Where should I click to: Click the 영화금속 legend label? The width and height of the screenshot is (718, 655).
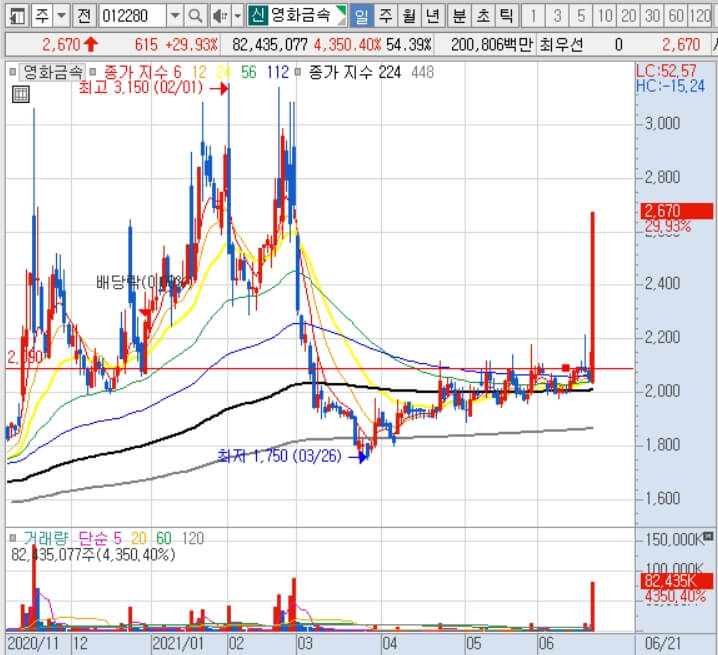(53, 72)
